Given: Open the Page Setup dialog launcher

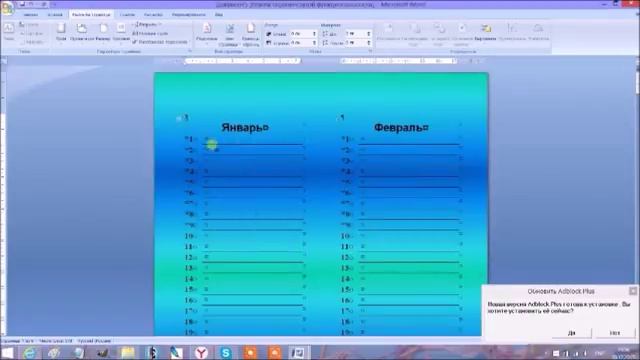Looking at the screenshot, I should pyautogui.click(x=190, y=51).
